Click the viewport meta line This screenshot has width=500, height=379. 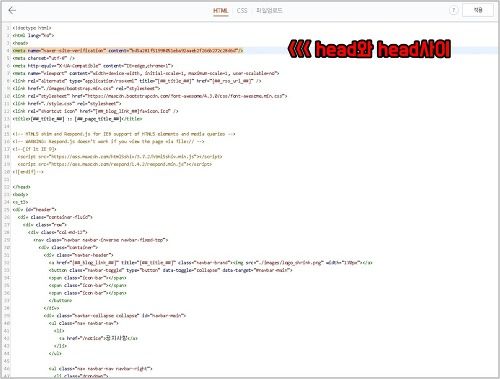pyautogui.click(x=146, y=73)
